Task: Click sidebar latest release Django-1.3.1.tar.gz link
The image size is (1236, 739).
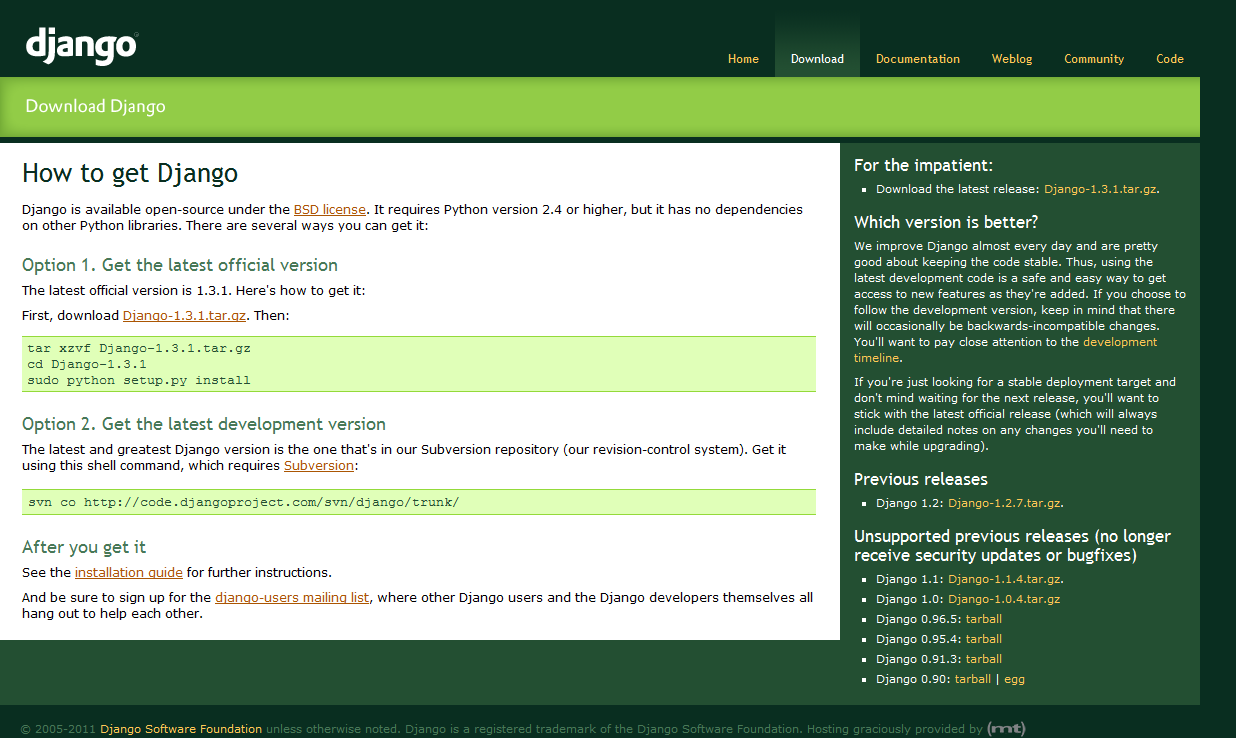Action: (1101, 189)
